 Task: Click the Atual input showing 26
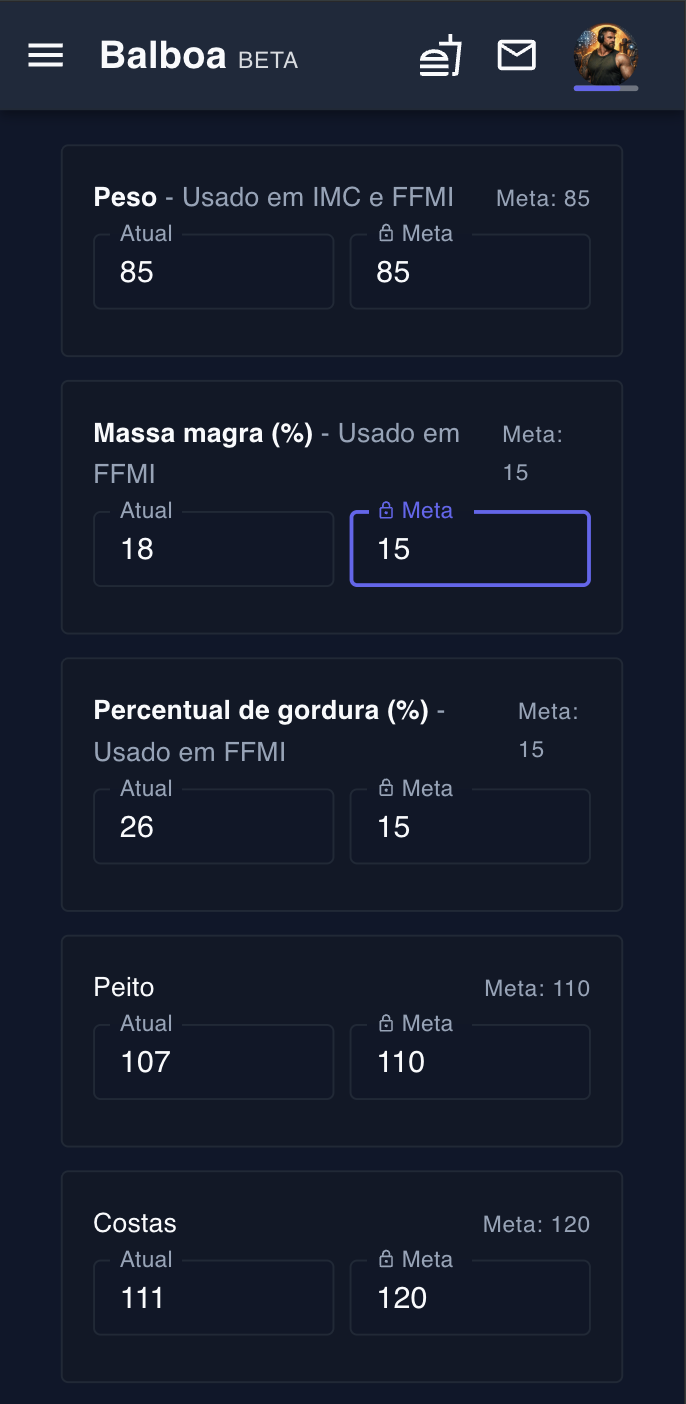[x=213, y=826]
